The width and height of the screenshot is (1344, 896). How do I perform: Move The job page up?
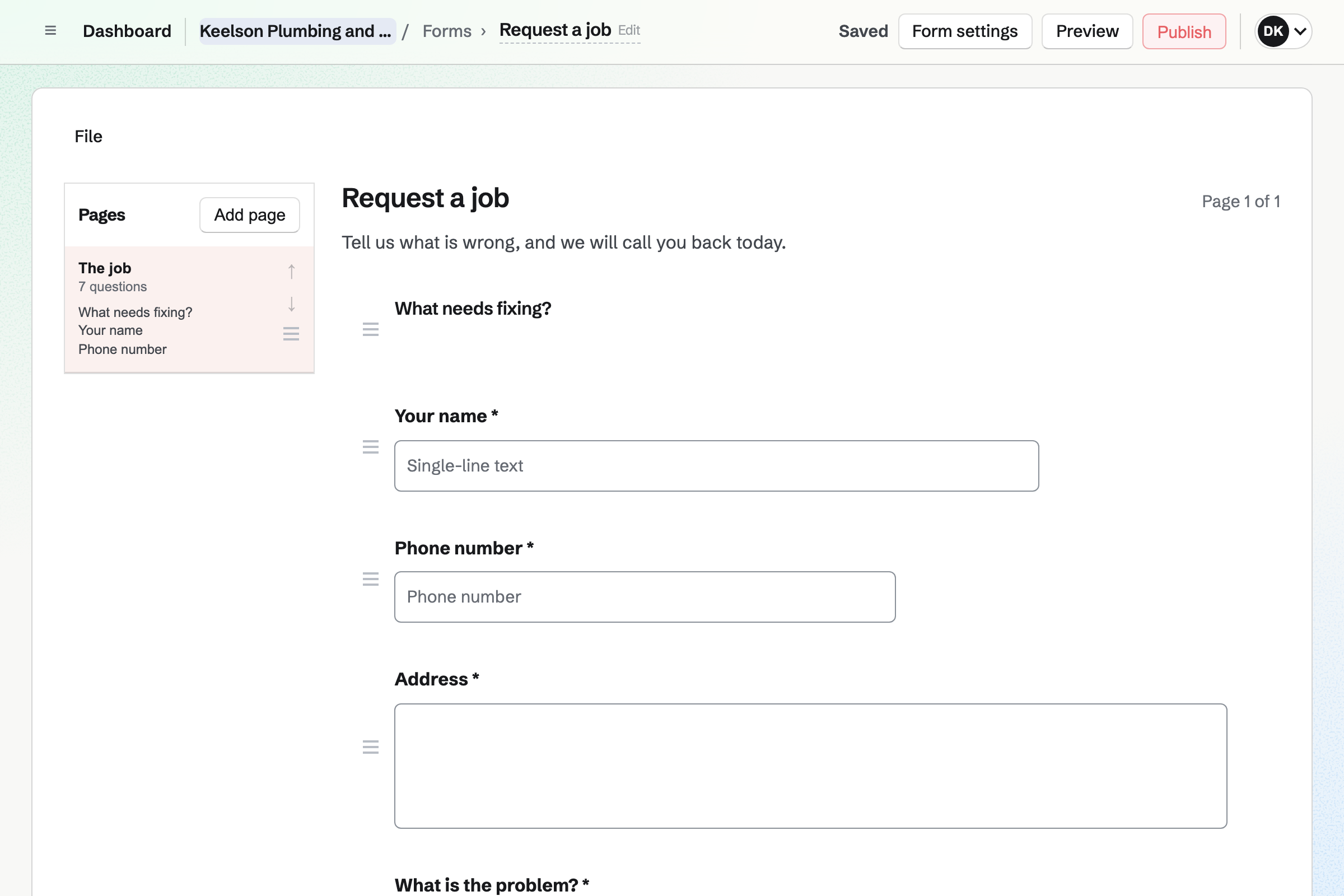coord(291,272)
